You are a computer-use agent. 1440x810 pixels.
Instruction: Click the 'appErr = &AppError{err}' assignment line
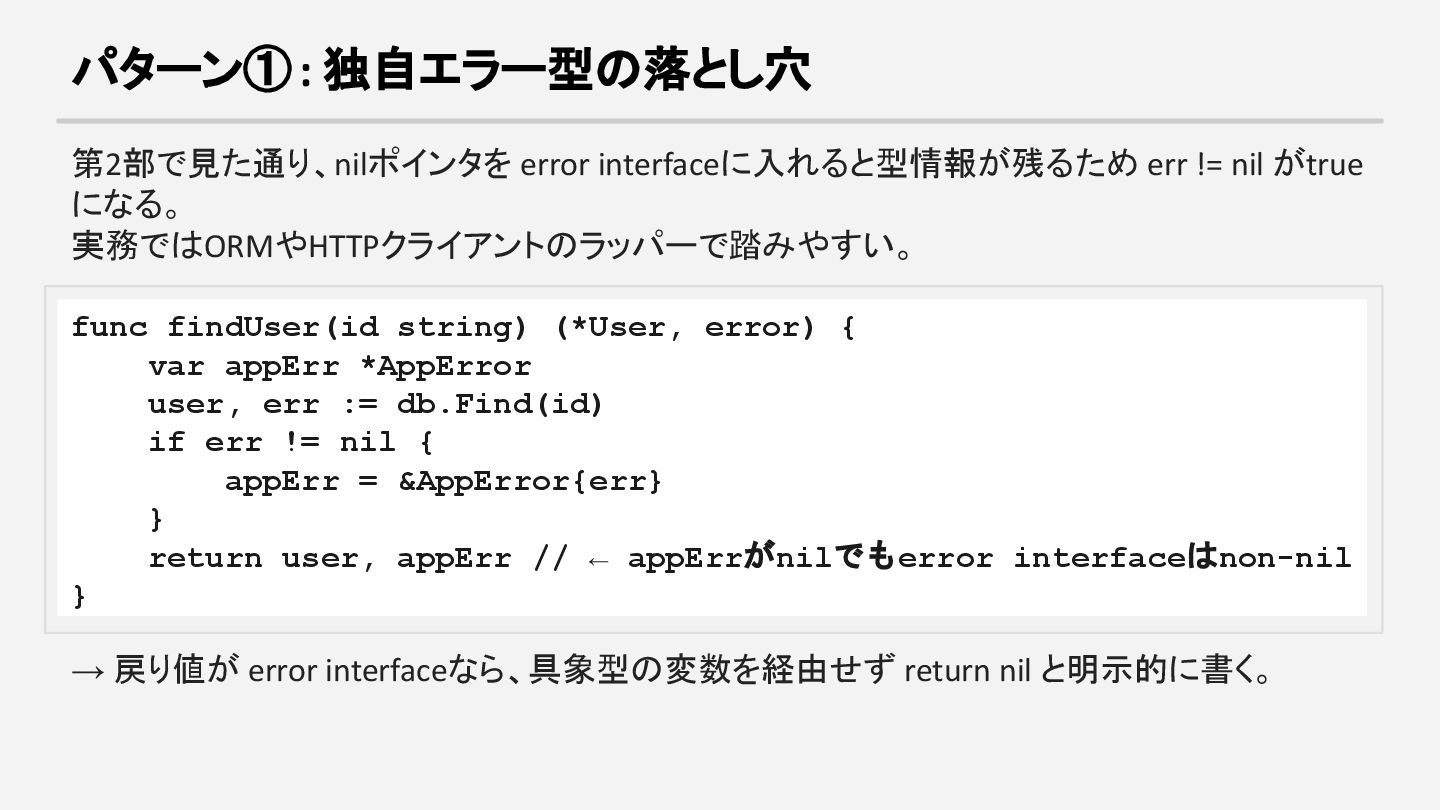(x=443, y=481)
